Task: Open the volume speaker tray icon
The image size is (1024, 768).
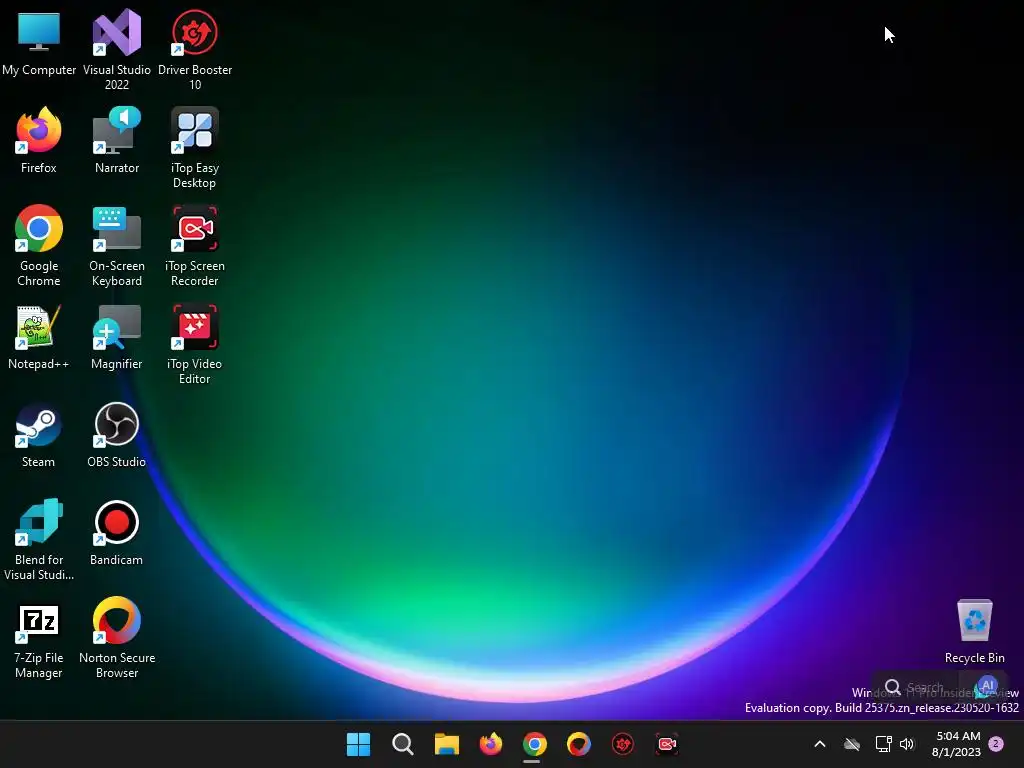Action: [x=907, y=744]
